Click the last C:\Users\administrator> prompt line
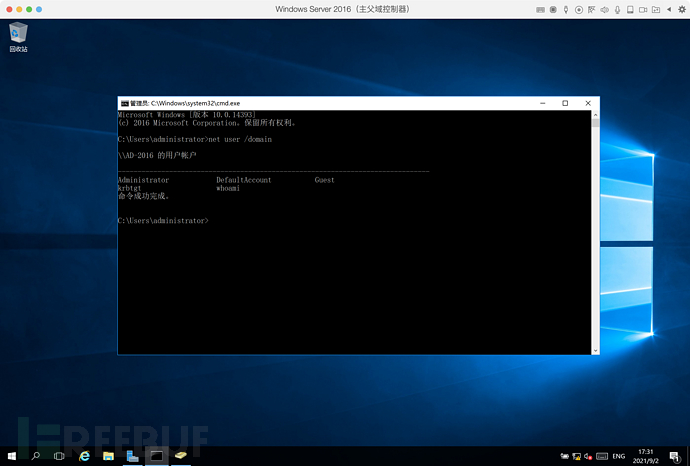690x466 pixels. pyautogui.click(x=163, y=220)
